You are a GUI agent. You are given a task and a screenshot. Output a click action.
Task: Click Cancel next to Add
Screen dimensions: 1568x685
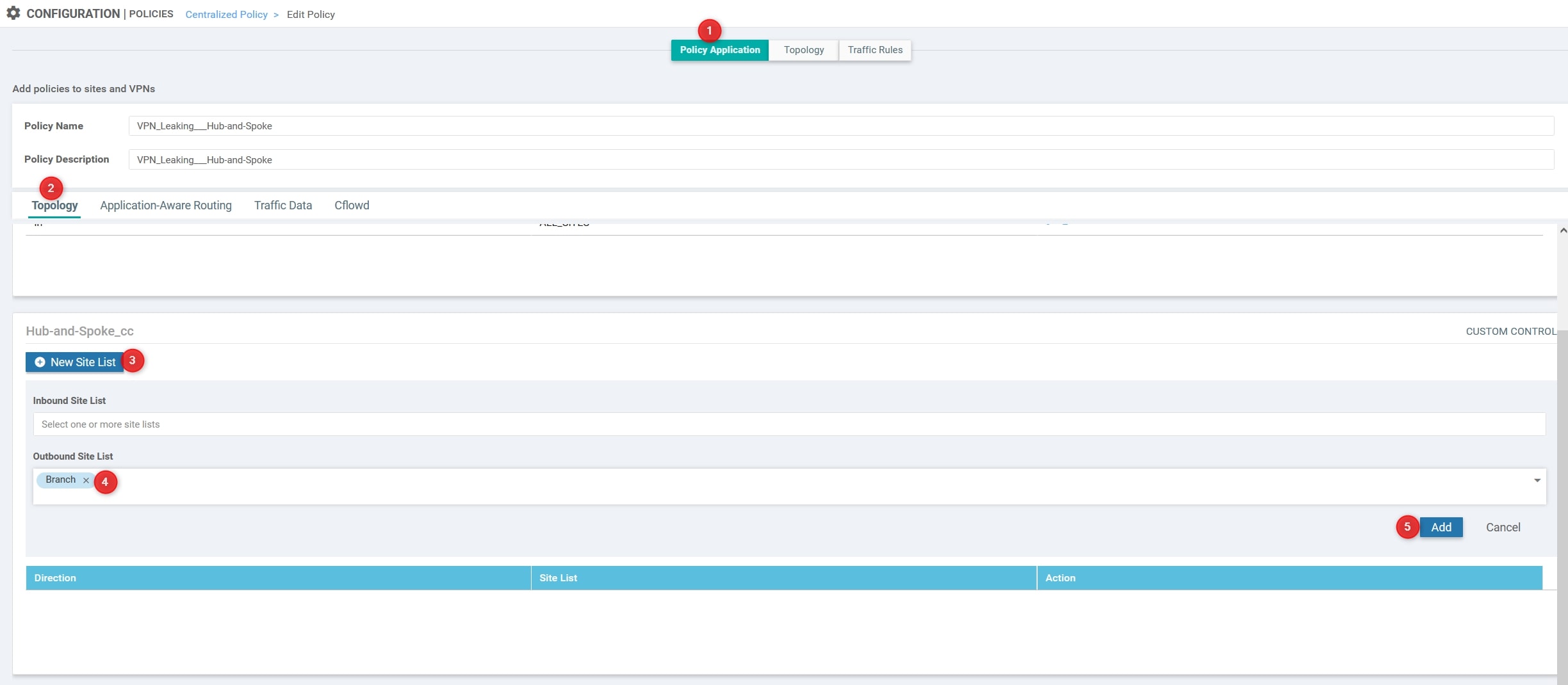click(1503, 528)
